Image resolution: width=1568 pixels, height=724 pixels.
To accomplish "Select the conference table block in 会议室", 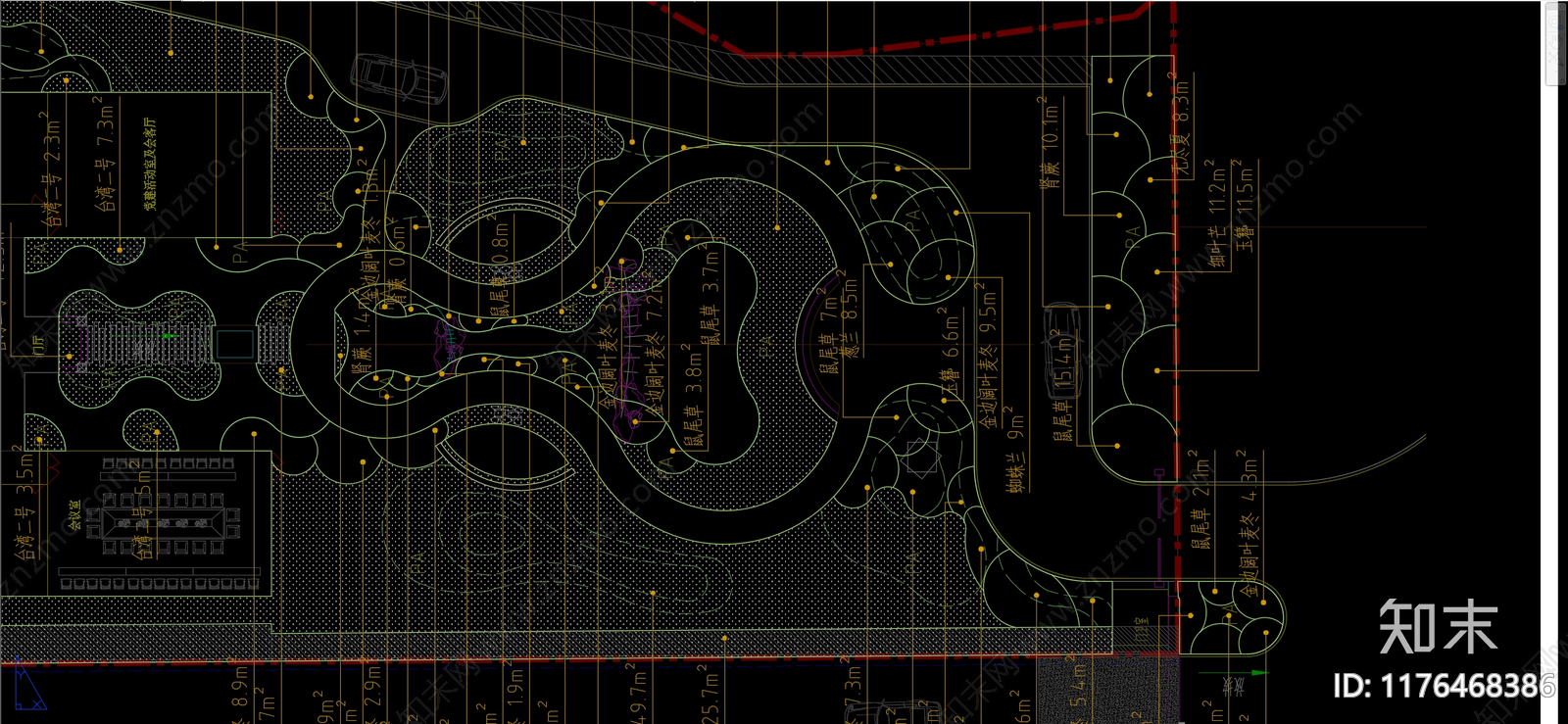I will [162, 522].
